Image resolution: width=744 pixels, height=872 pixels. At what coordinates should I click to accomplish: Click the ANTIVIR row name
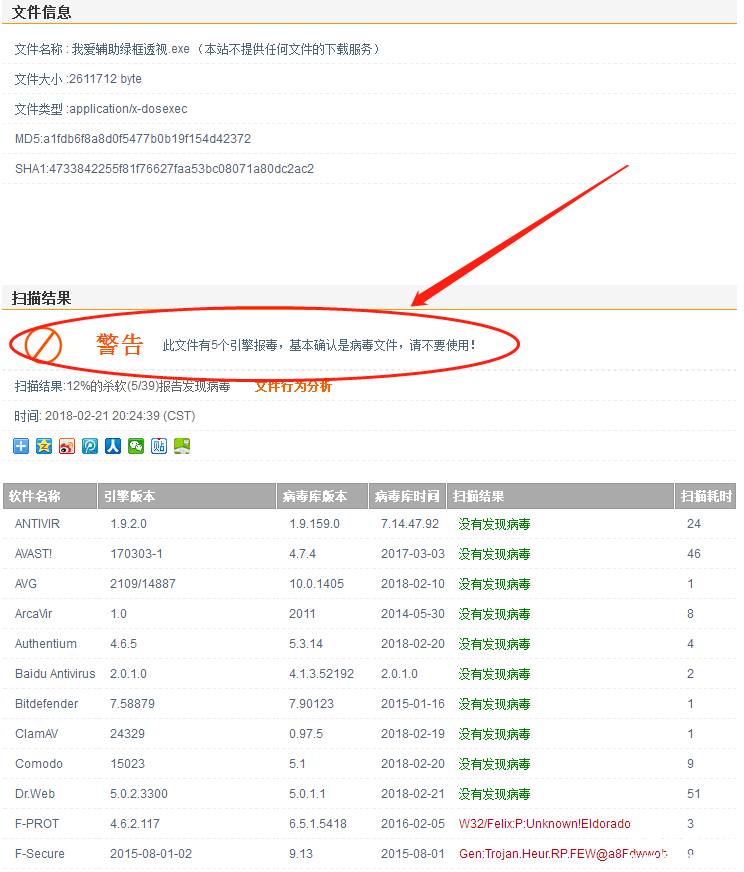(x=37, y=524)
